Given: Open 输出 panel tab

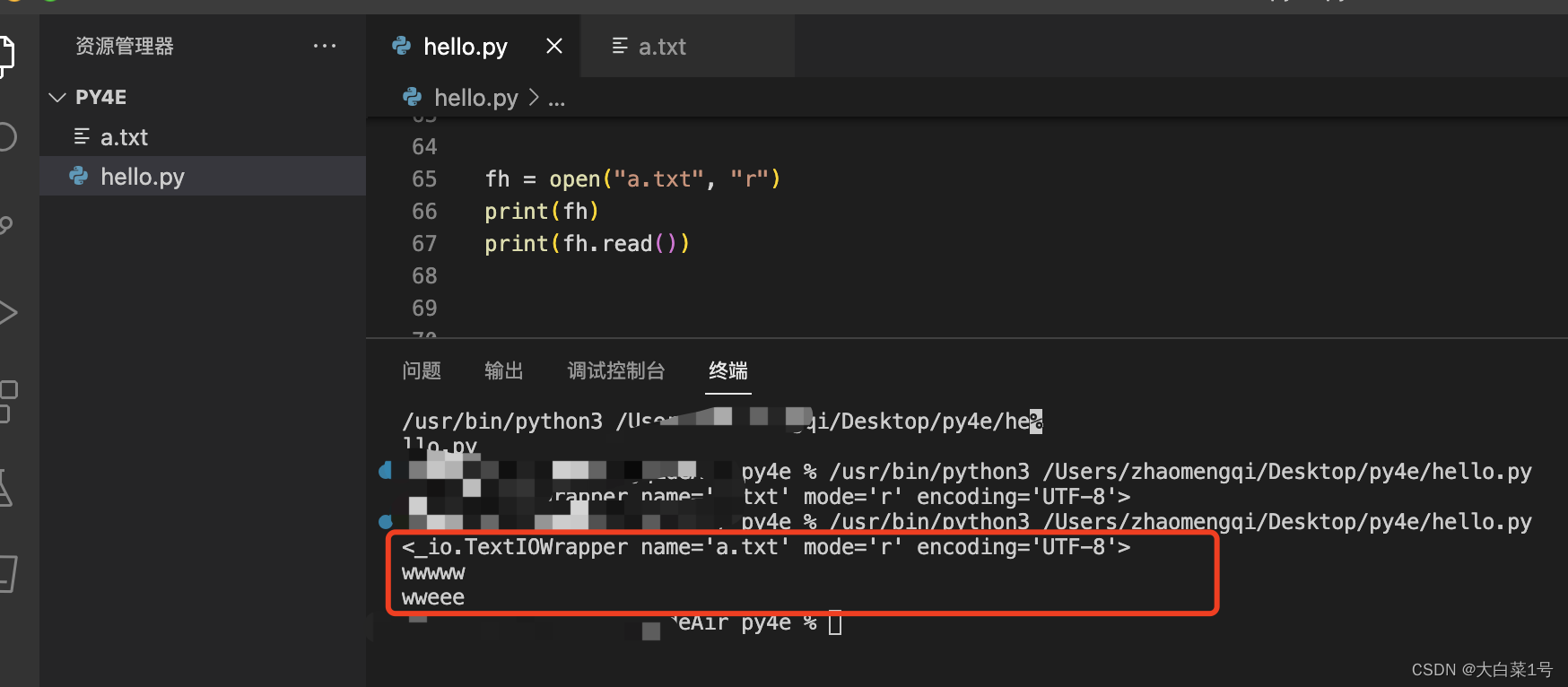Looking at the screenshot, I should click(x=504, y=370).
